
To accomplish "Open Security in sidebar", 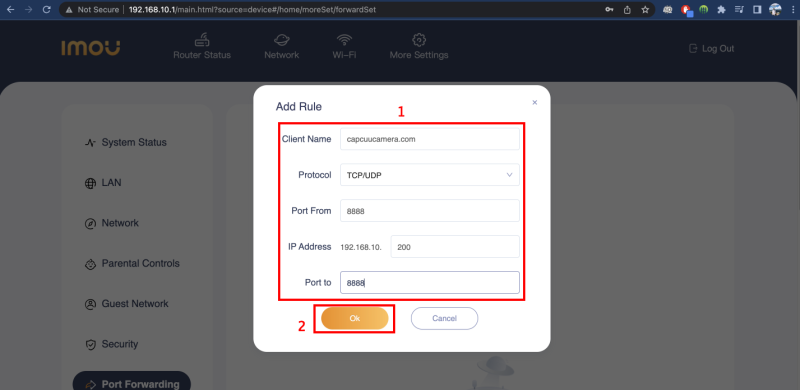I will click(x=111, y=344).
